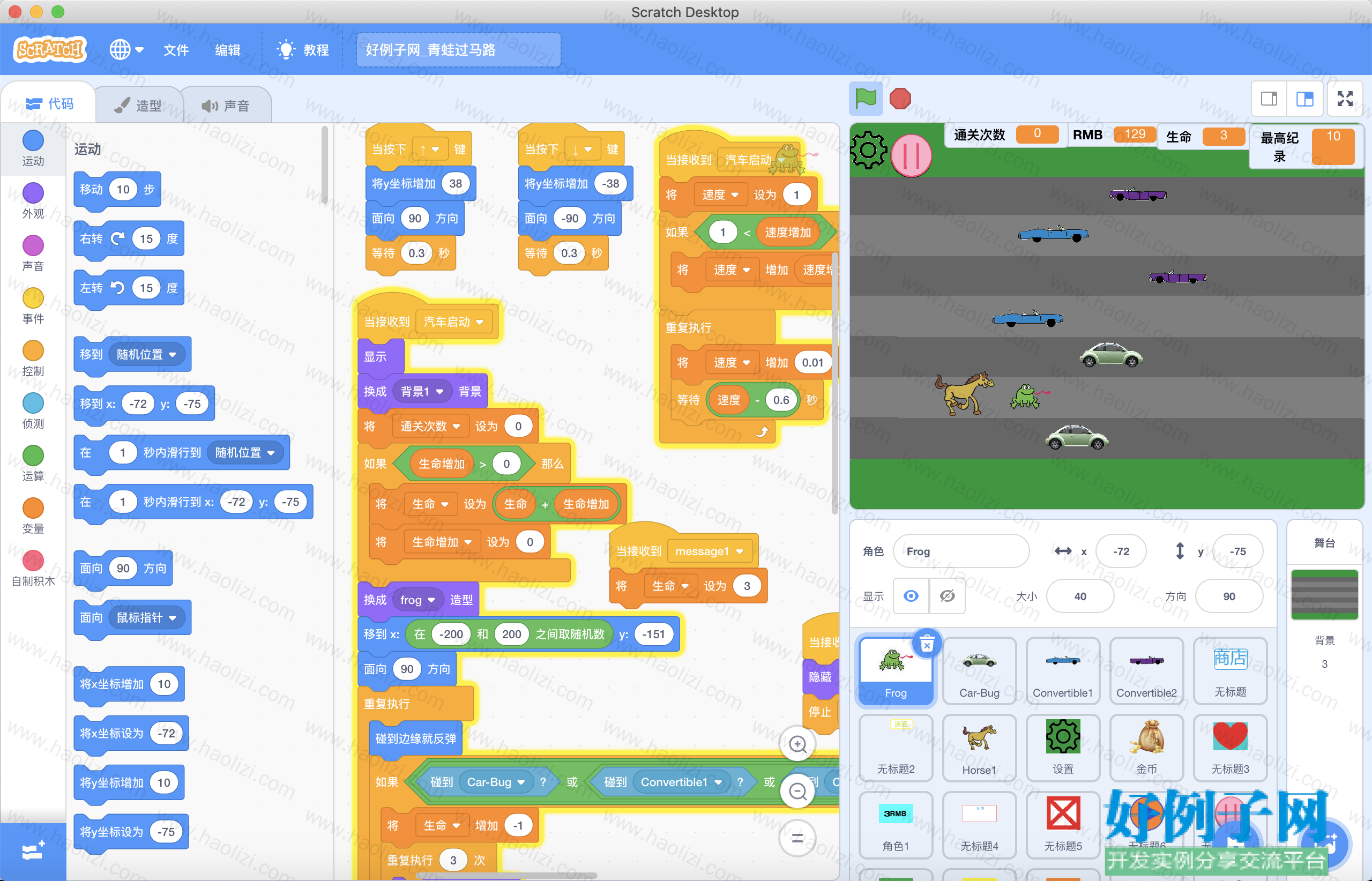This screenshot has height=881, width=1372.
Task: Select the Horse1 sprite
Action: point(980,748)
